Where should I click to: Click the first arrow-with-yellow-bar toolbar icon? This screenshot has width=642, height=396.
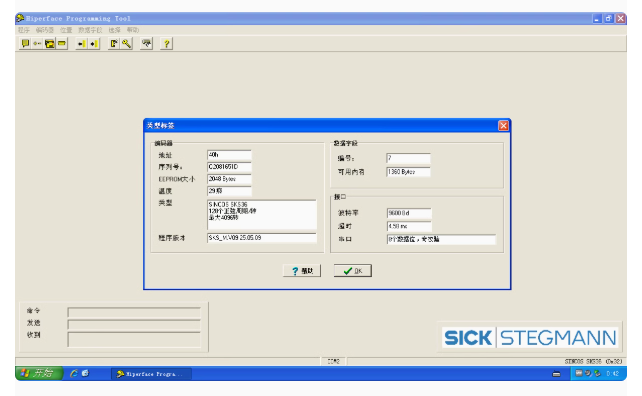pos(82,43)
